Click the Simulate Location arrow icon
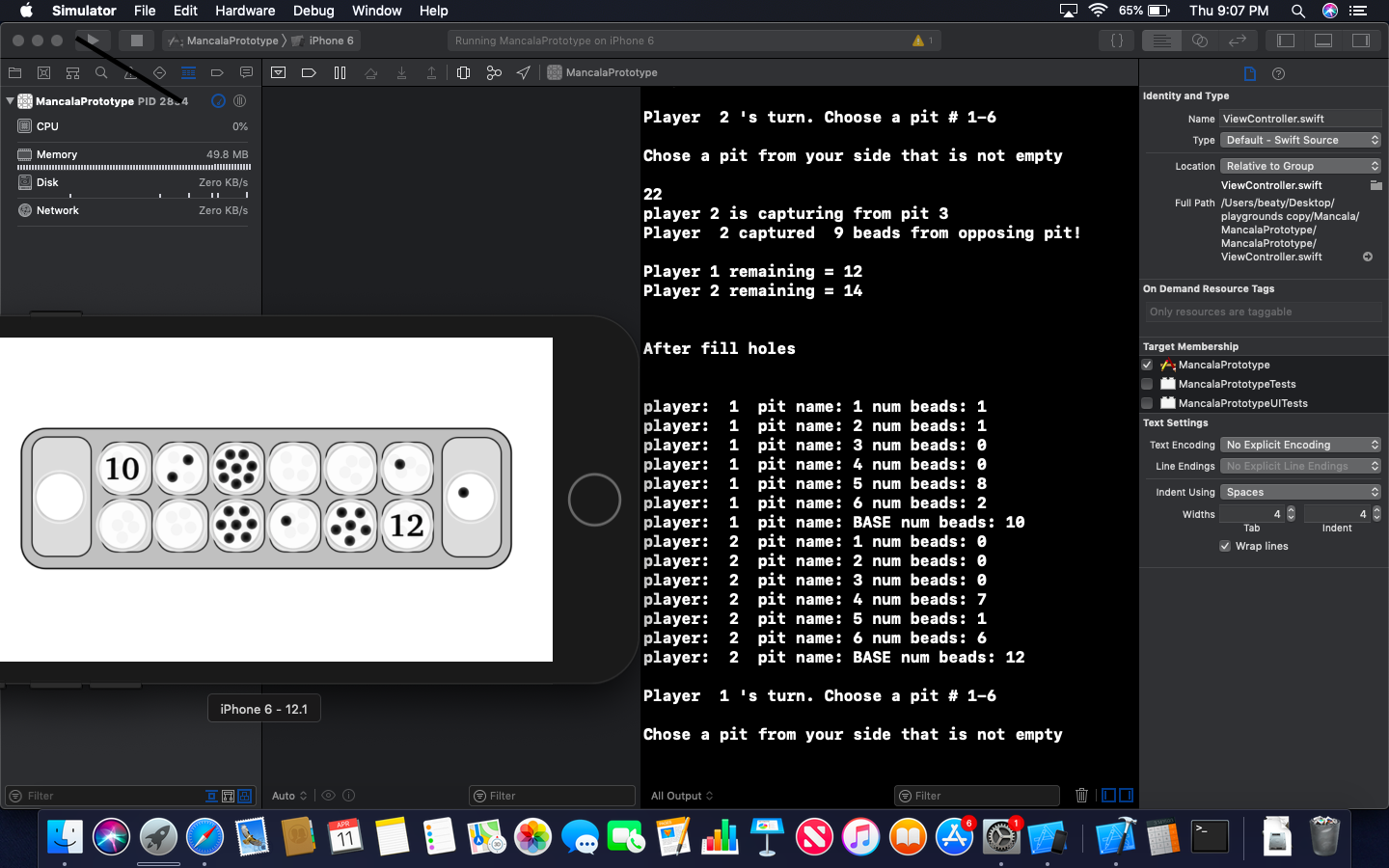Viewport: 1389px width, 868px height. [x=524, y=72]
